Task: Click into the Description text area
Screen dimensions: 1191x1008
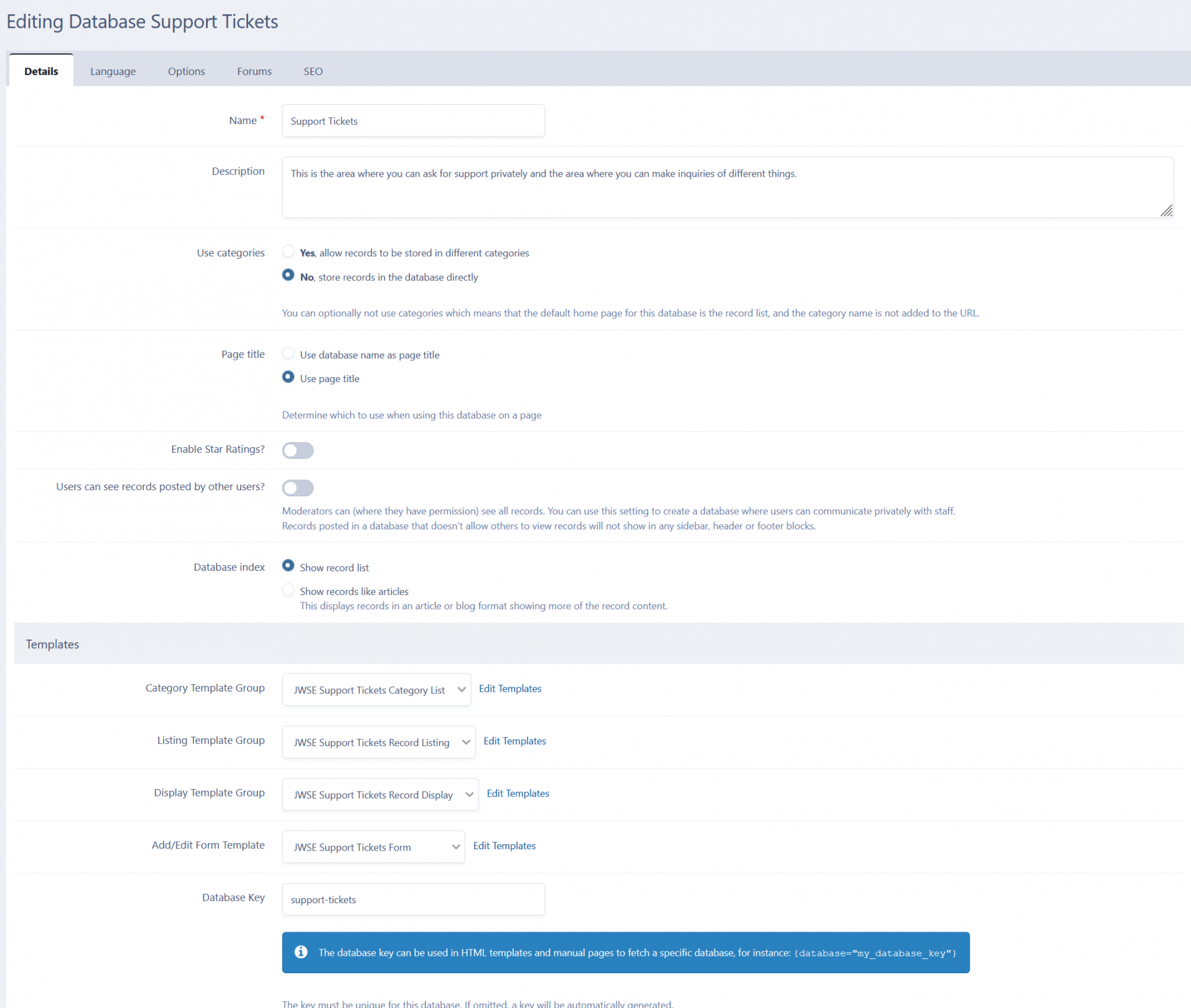Action: [x=728, y=187]
